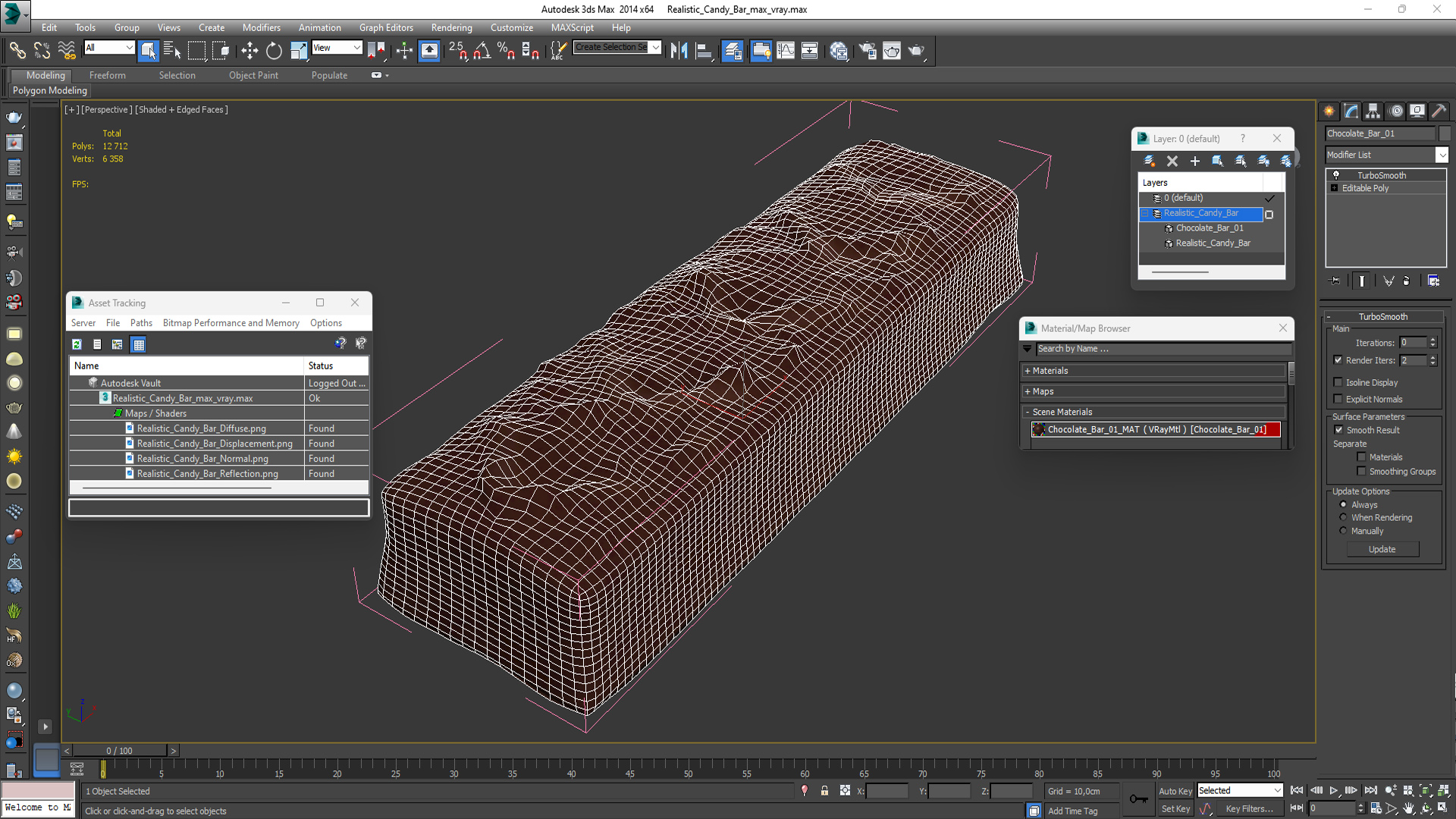Open Render Setup icon
1456x819 pixels.
[x=868, y=51]
